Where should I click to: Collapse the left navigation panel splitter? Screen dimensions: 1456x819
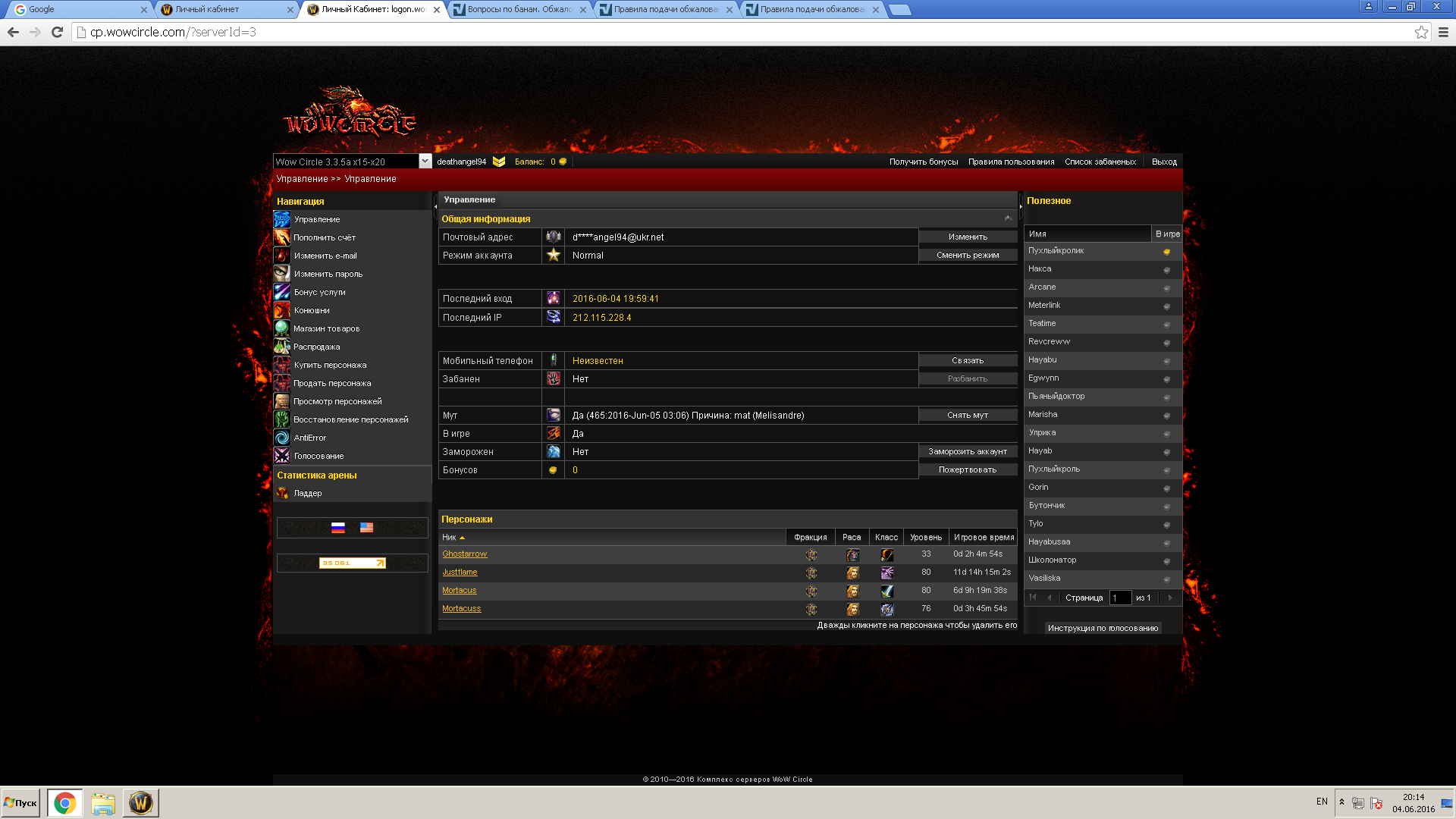tap(435, 206)
